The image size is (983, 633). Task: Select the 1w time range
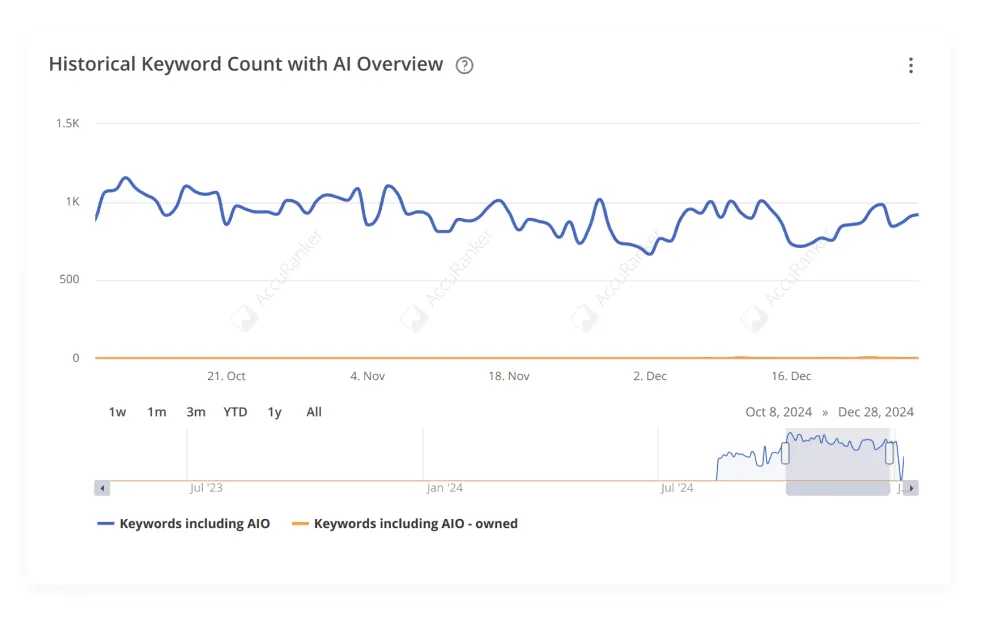tap(117, 412)
